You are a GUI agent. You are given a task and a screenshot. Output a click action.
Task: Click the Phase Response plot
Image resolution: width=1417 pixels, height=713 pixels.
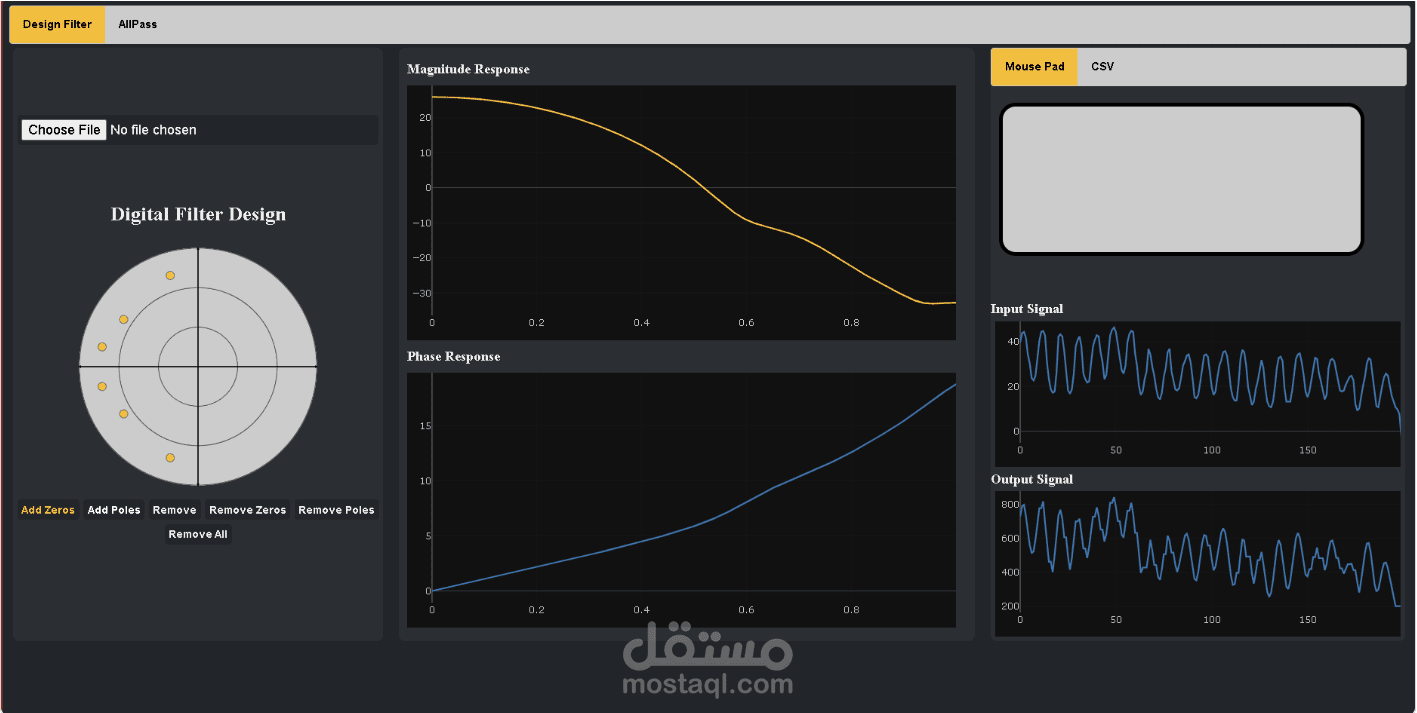[681, 500]
